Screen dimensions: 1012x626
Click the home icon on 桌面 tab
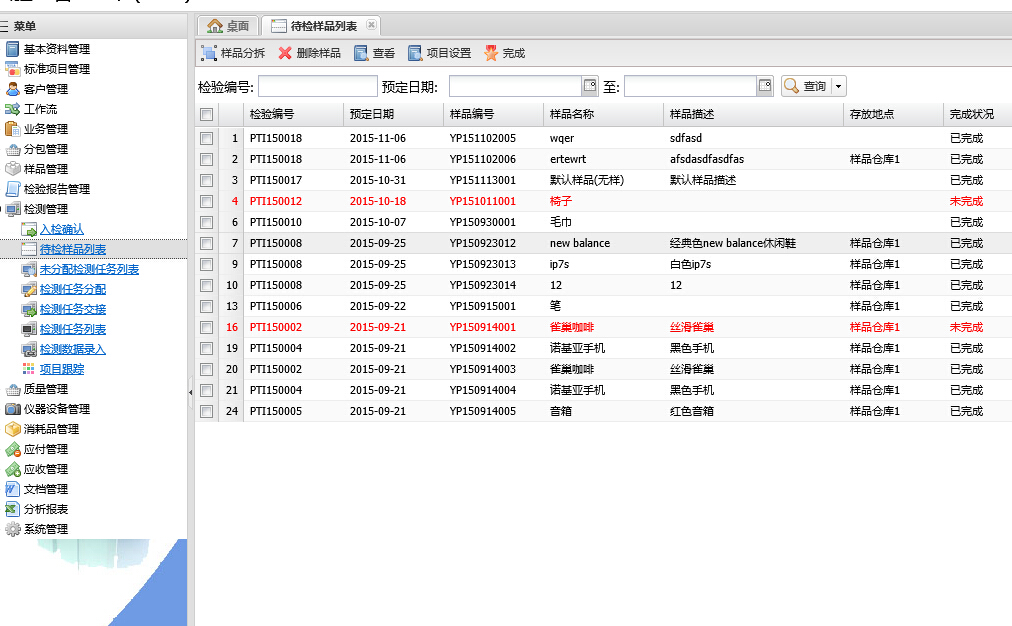[x=214, y=25]
